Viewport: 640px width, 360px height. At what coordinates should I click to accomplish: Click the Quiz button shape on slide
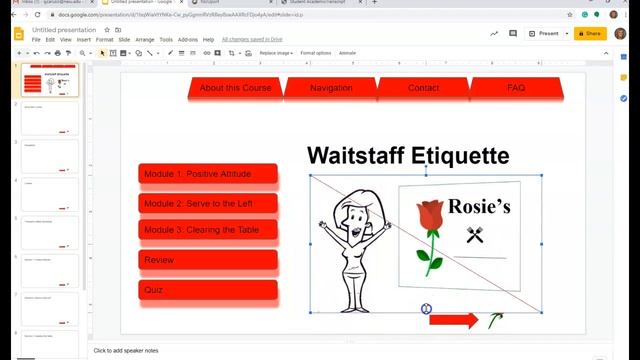pos(208,290)
